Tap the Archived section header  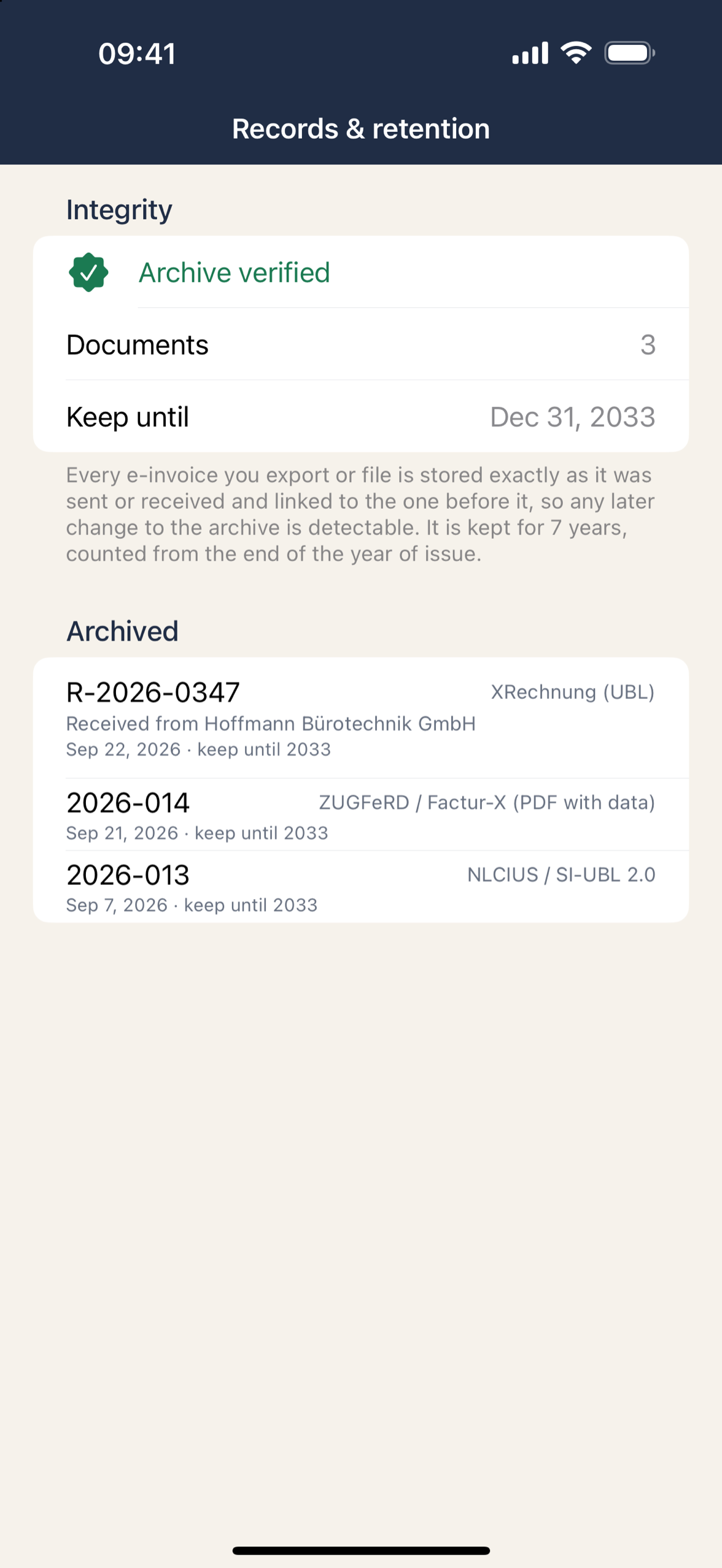coord(122,631)
